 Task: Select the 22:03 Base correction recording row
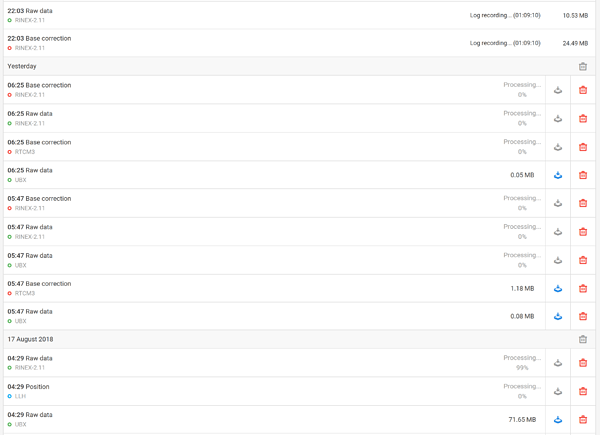(x=299, y=43)
